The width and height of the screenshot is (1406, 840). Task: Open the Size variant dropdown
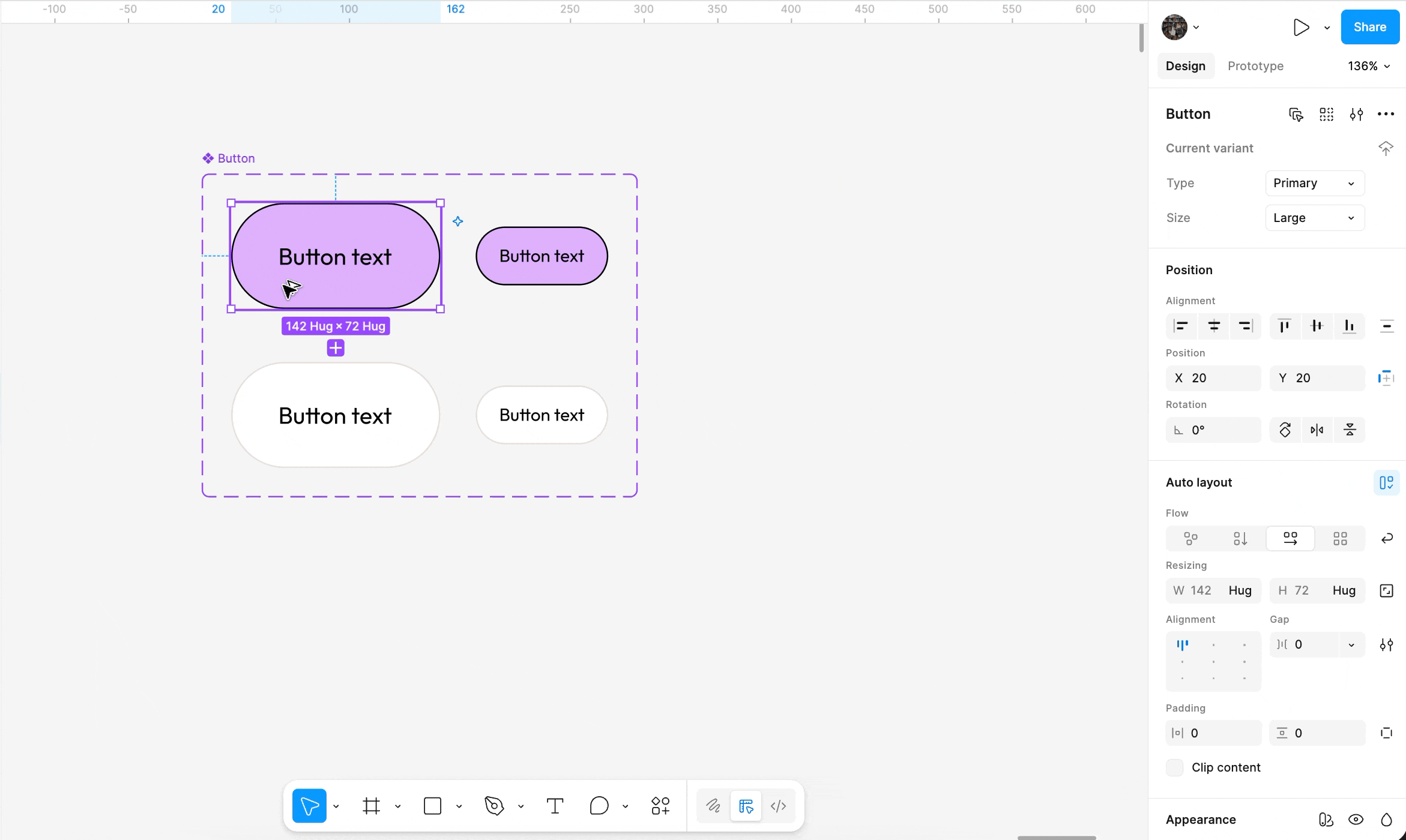(1314, 218)
